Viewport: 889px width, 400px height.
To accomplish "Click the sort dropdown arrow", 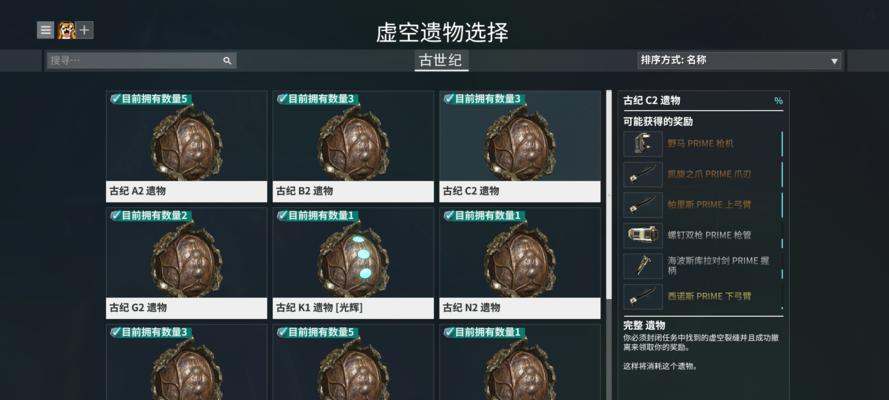I will click(x=834, y=61).
